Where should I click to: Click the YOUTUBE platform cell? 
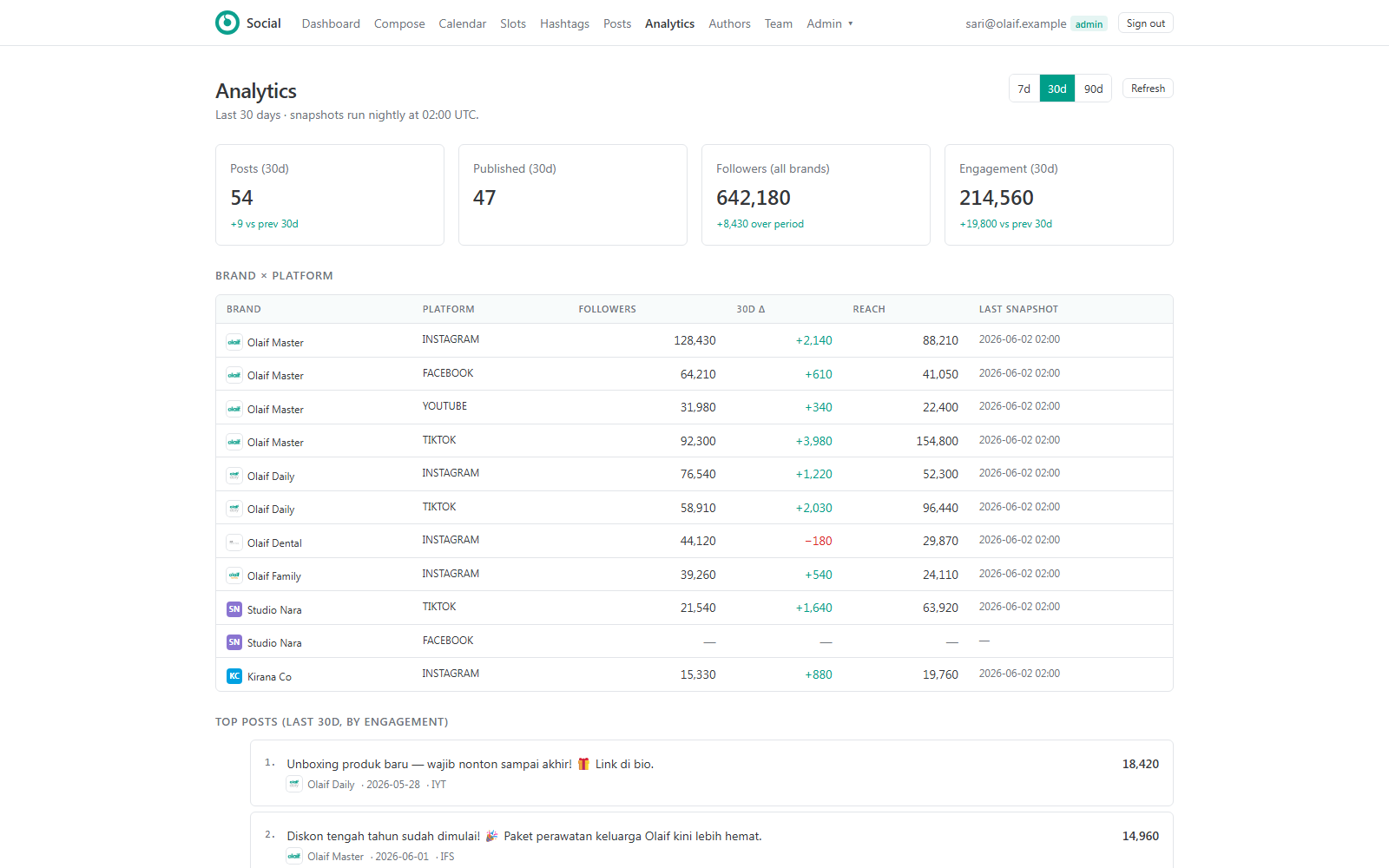[444, 406]
